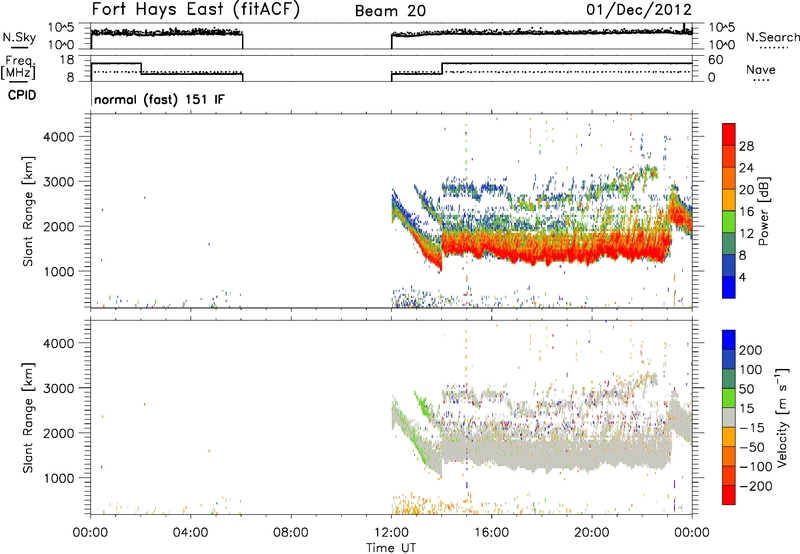The width and height of the screenshot is (800, 554).
Task: Click the '16:00' time tick label
Action: coord(491,533)
